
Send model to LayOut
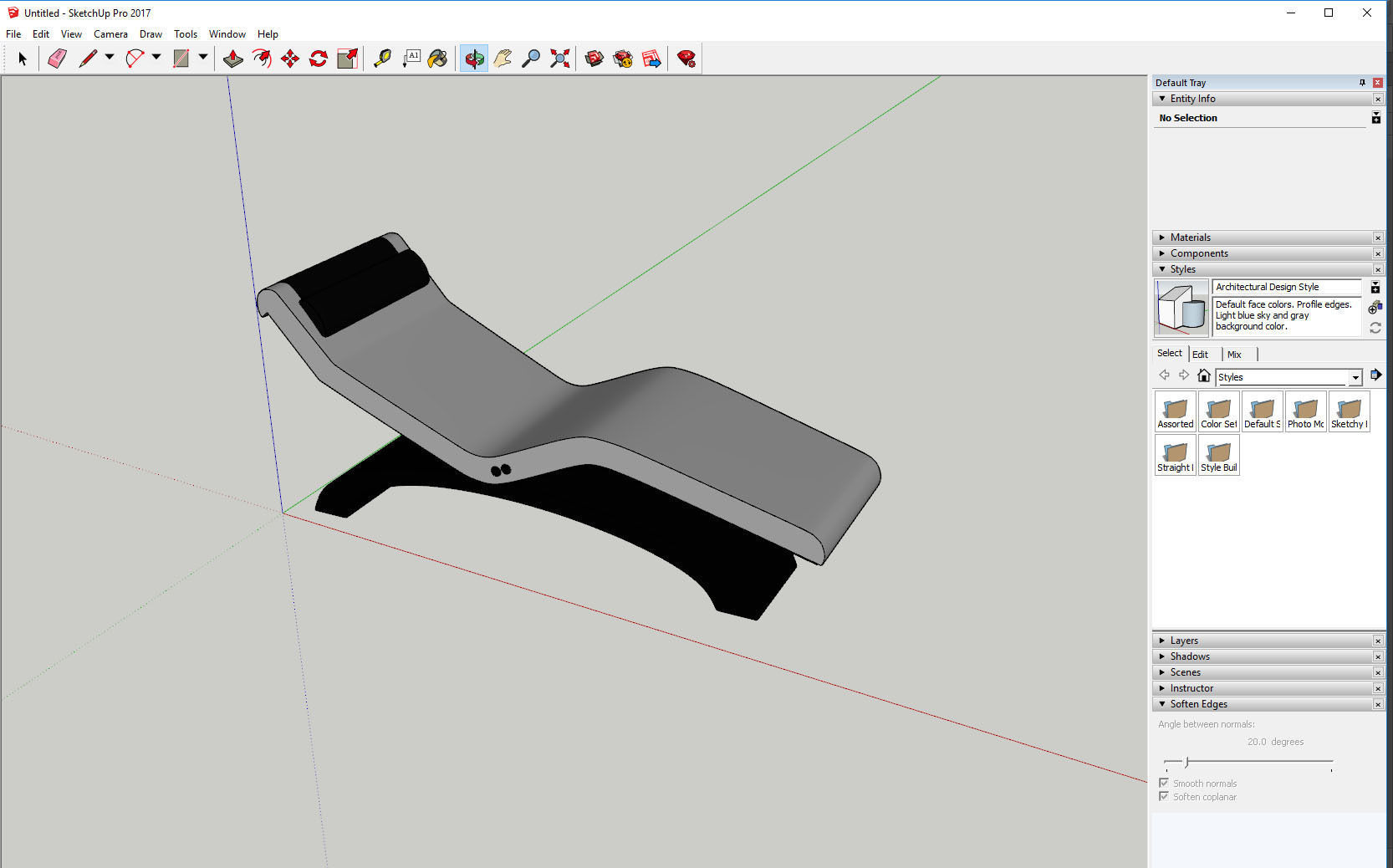point(651,59)
